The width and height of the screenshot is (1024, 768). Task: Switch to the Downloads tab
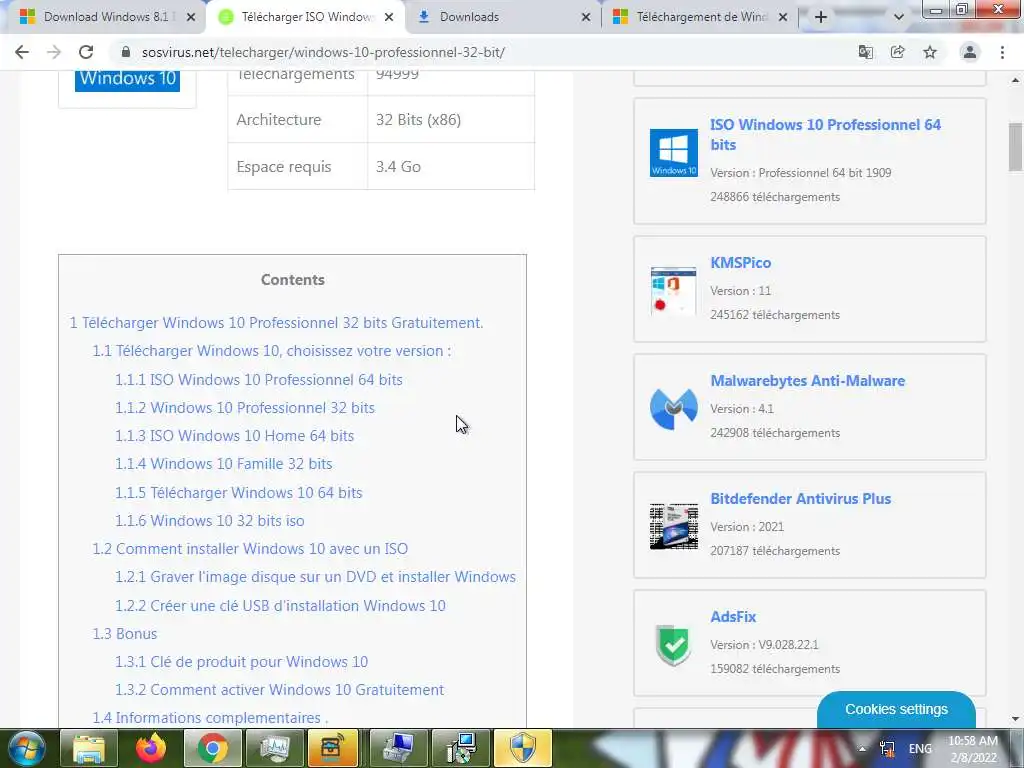(500, 17)
